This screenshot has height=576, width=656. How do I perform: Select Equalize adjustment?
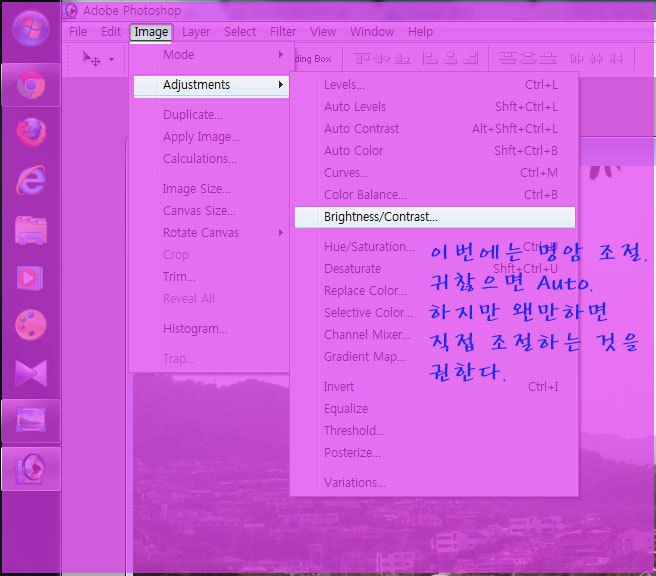pyautogui.click(x=346, y=409)
